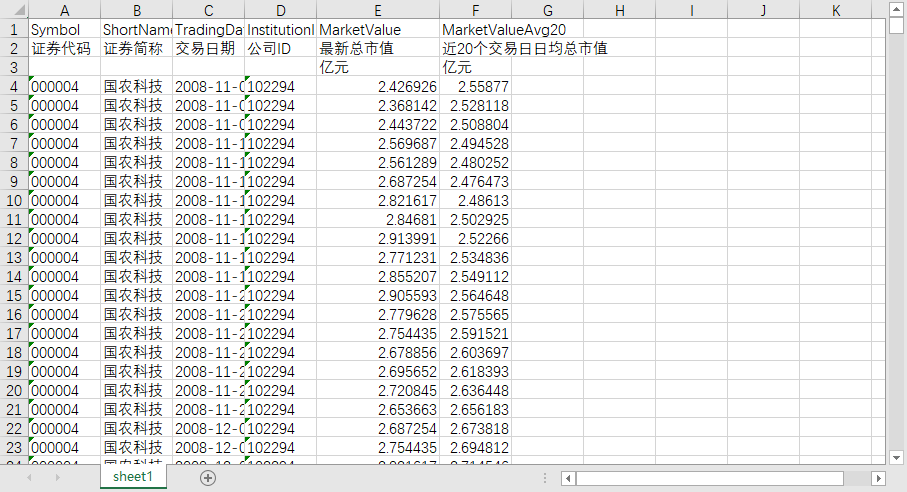The width and height of the screenshot is (907, 492).
Task: Click the Symbol header cell
Action: click(64, 29)
